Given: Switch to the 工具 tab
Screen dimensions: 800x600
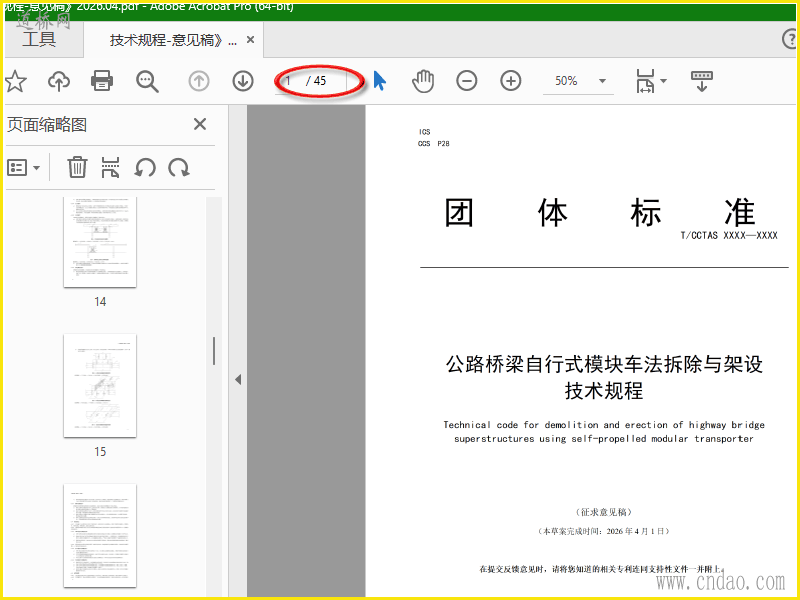Looking at the screenshot, I should [x=39, y=39].
